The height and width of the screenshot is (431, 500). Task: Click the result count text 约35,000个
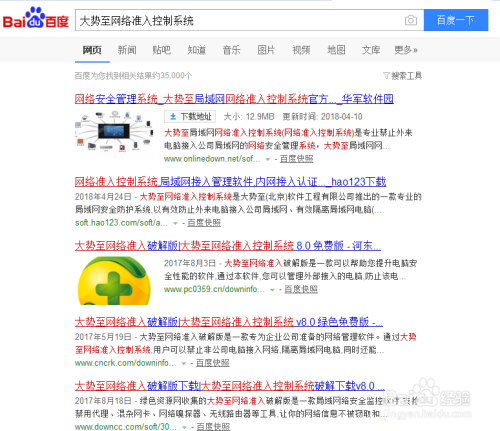point(171,76)
